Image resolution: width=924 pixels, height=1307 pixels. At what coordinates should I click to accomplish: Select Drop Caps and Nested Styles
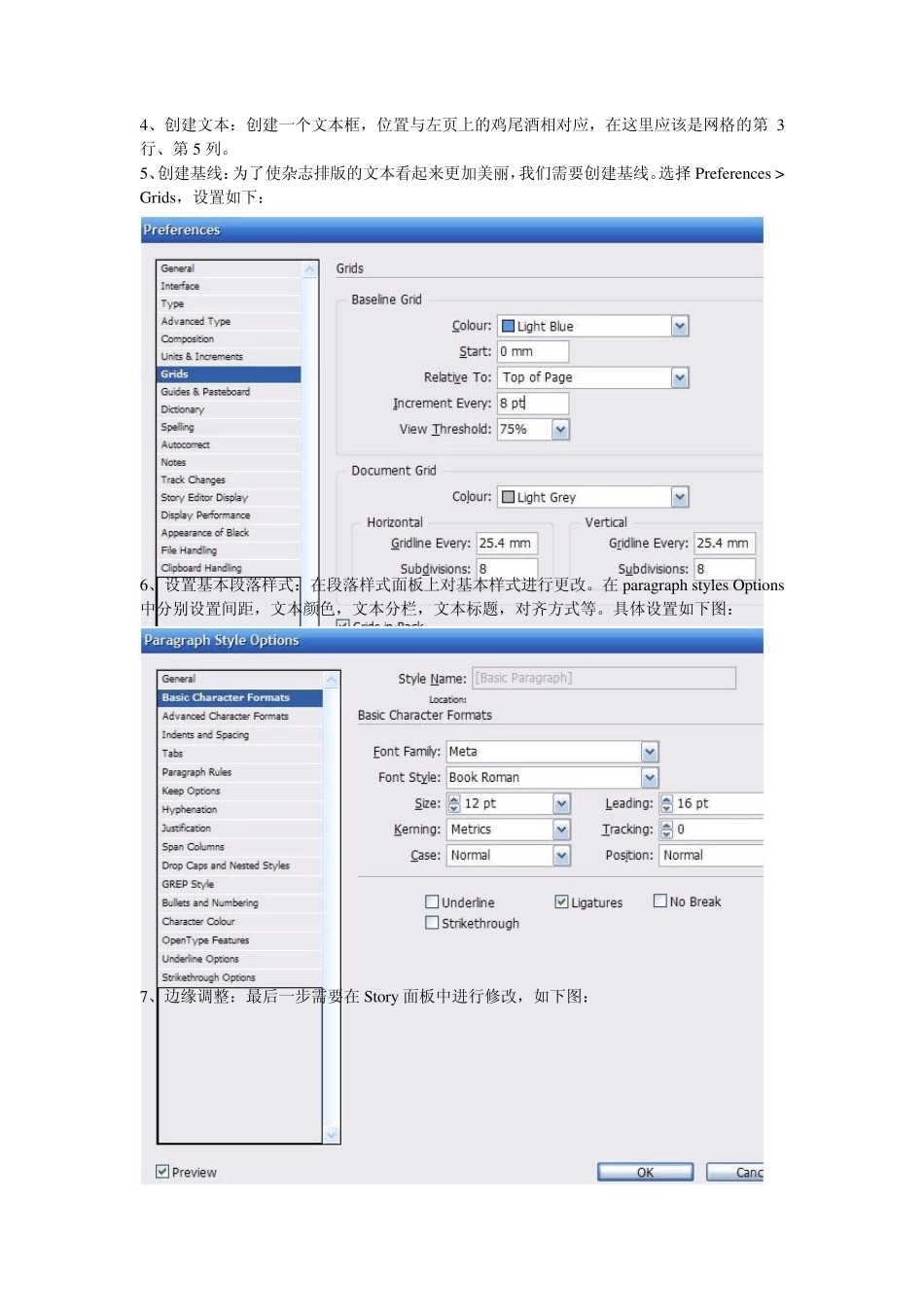(x=239, y=865)
